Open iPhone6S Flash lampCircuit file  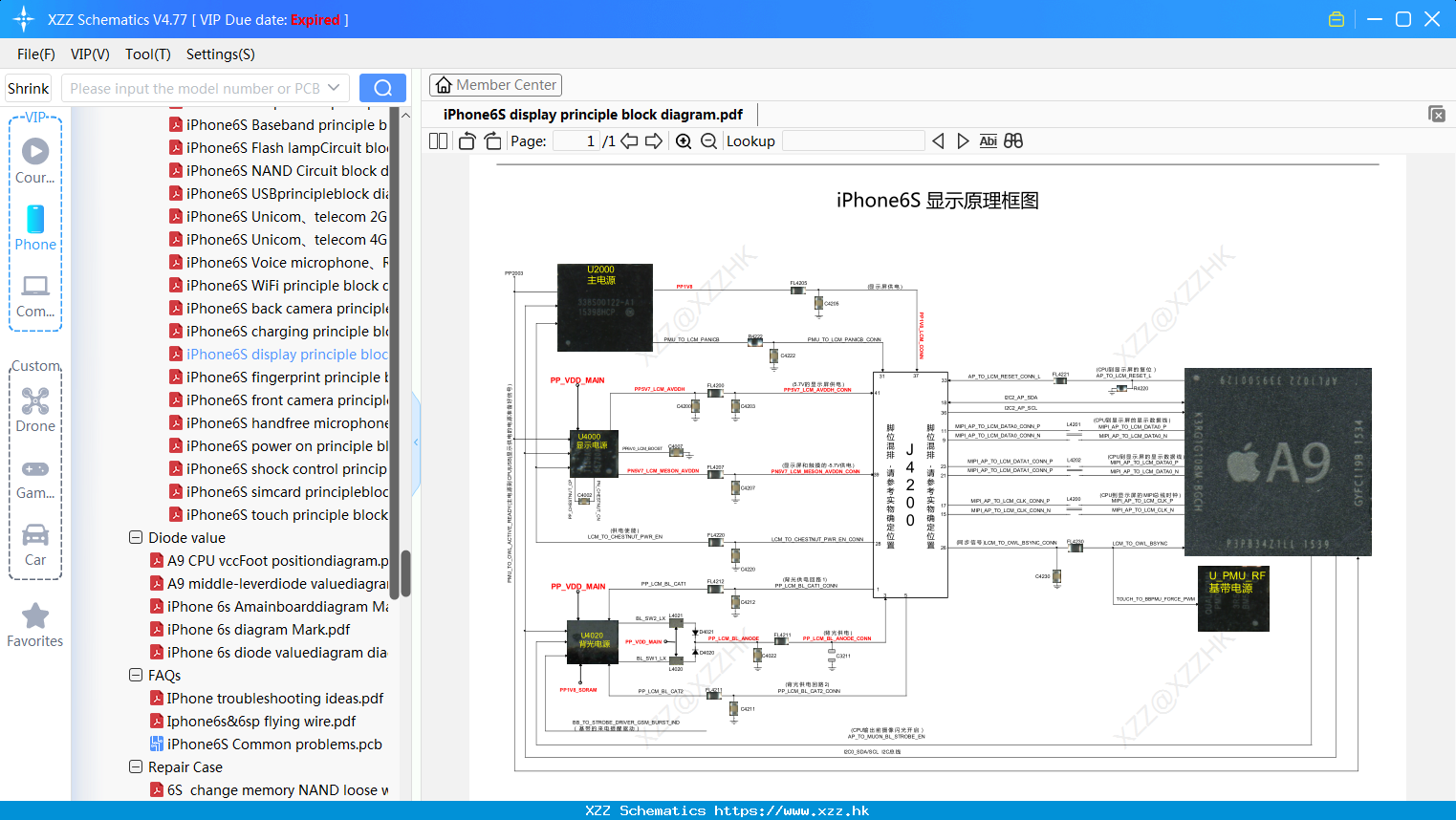[x=278, y=147]
